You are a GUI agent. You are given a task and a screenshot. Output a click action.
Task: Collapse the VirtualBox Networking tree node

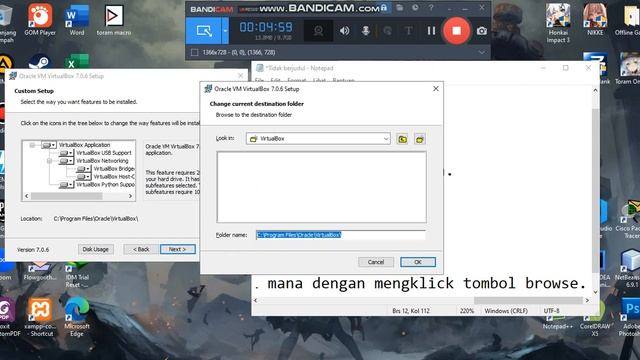(50, 161)
